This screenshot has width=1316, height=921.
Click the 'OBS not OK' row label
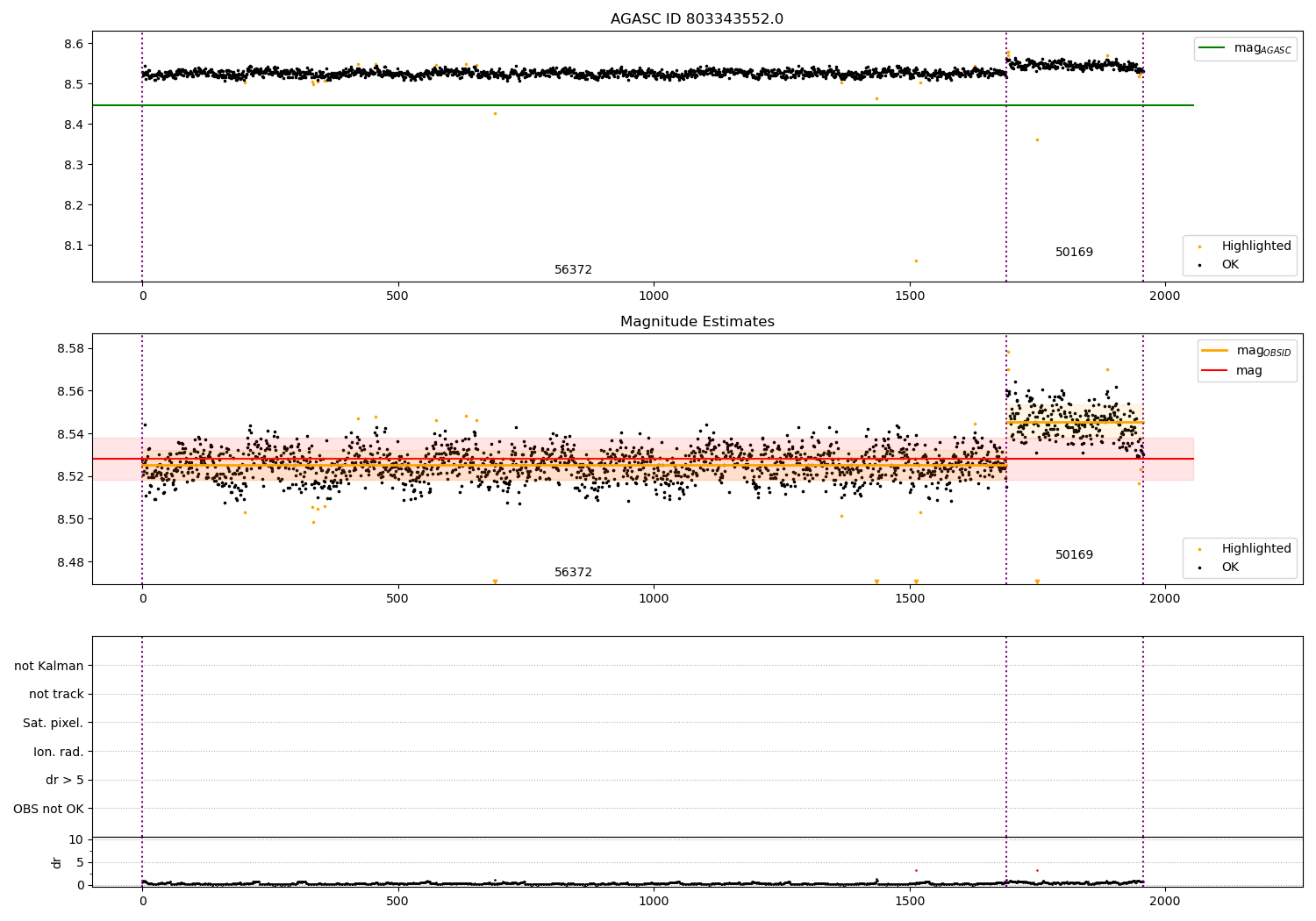pyautogui.click(x=49, y=809)
